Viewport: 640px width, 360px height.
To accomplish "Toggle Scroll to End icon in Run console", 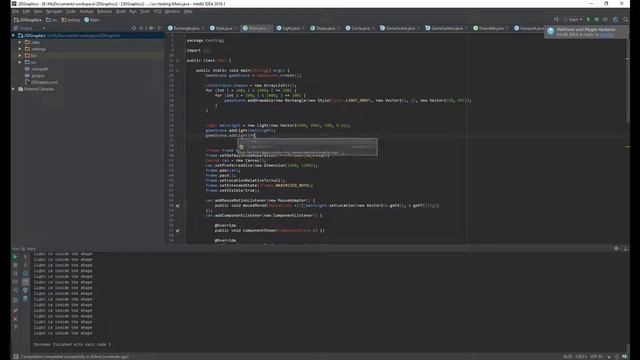I will (x=25, y=282).
